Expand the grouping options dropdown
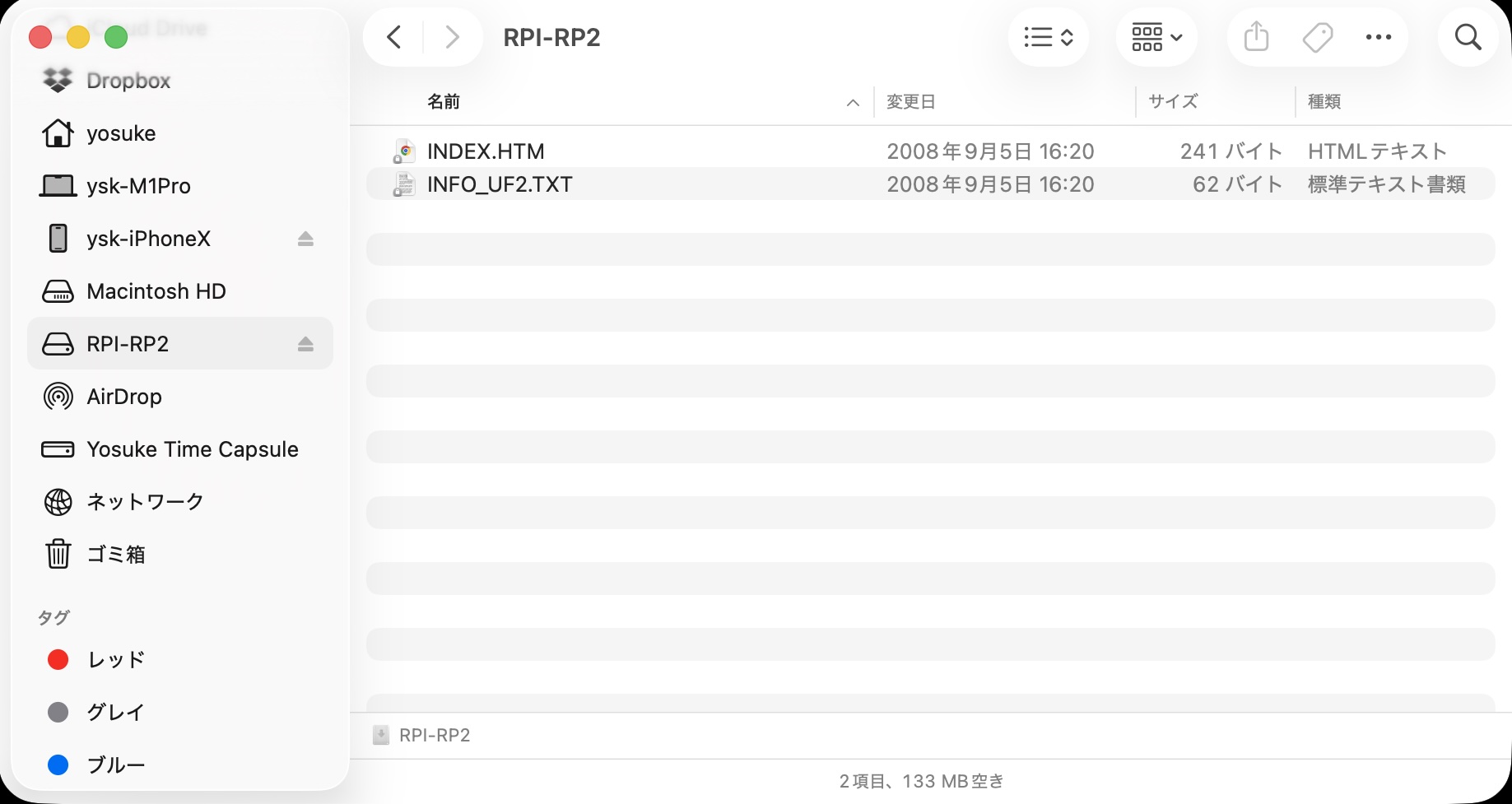Image resolution: width=1512 pixels, height=804 pixels. pos(1156,37)
